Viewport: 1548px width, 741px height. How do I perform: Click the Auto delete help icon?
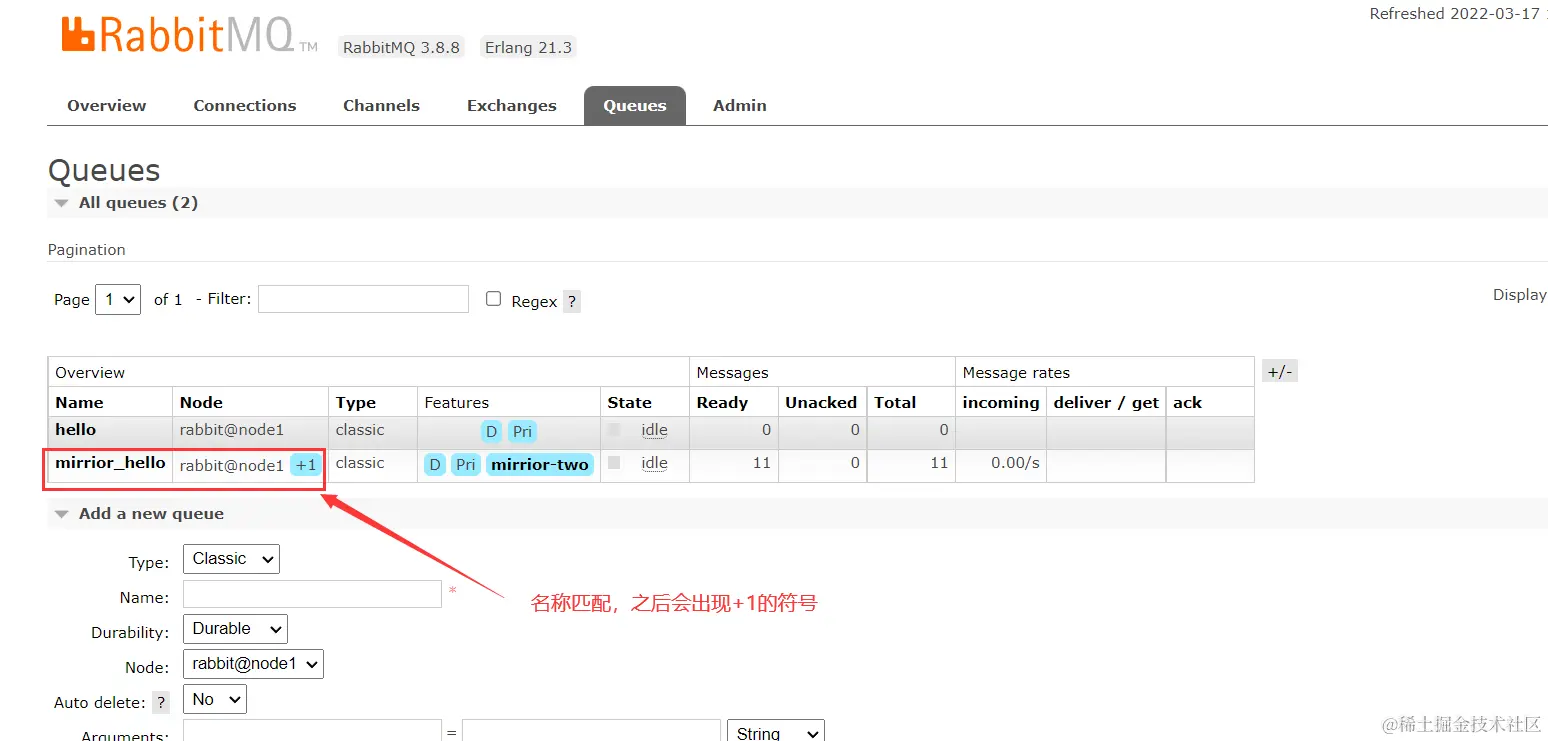click(x=160, y=703)
